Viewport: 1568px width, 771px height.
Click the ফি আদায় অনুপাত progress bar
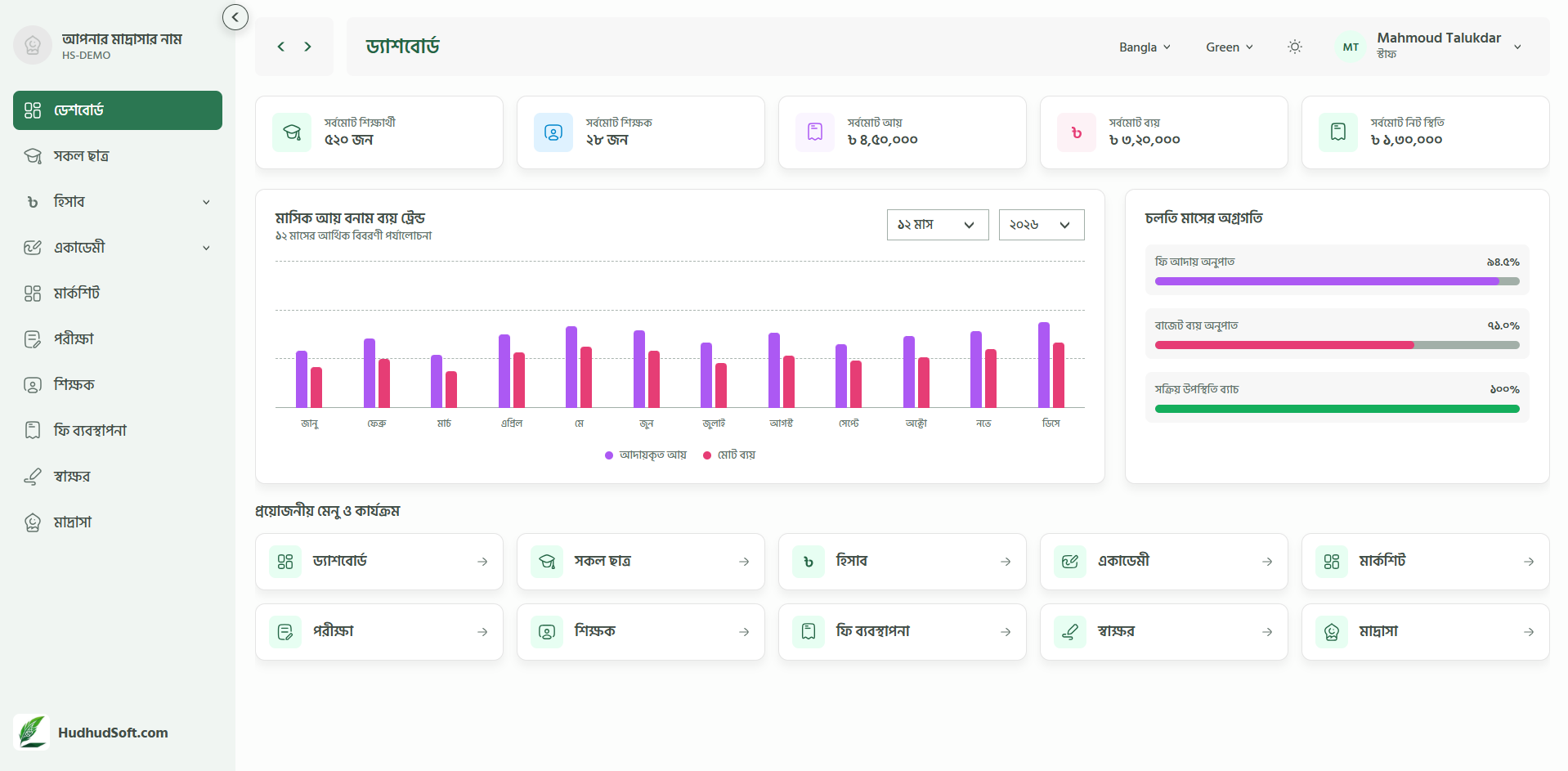coord(1337,281)
